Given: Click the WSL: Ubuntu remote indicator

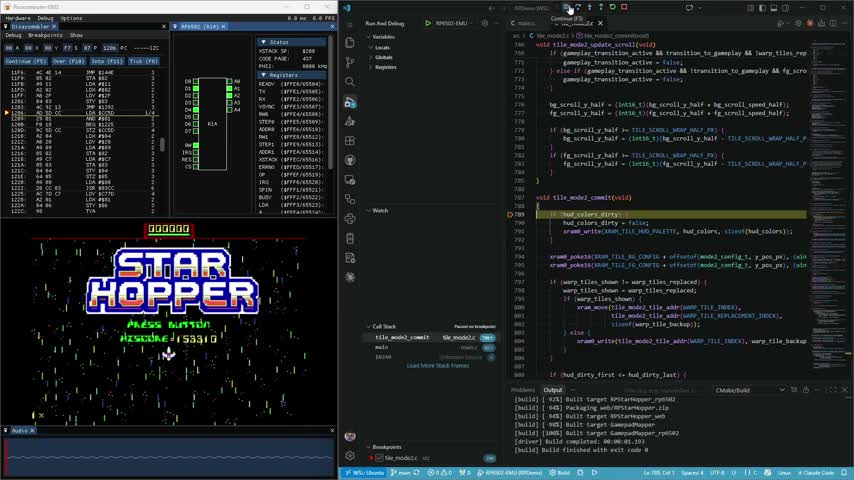Looking at the screenshot, I should pos(364,473).
